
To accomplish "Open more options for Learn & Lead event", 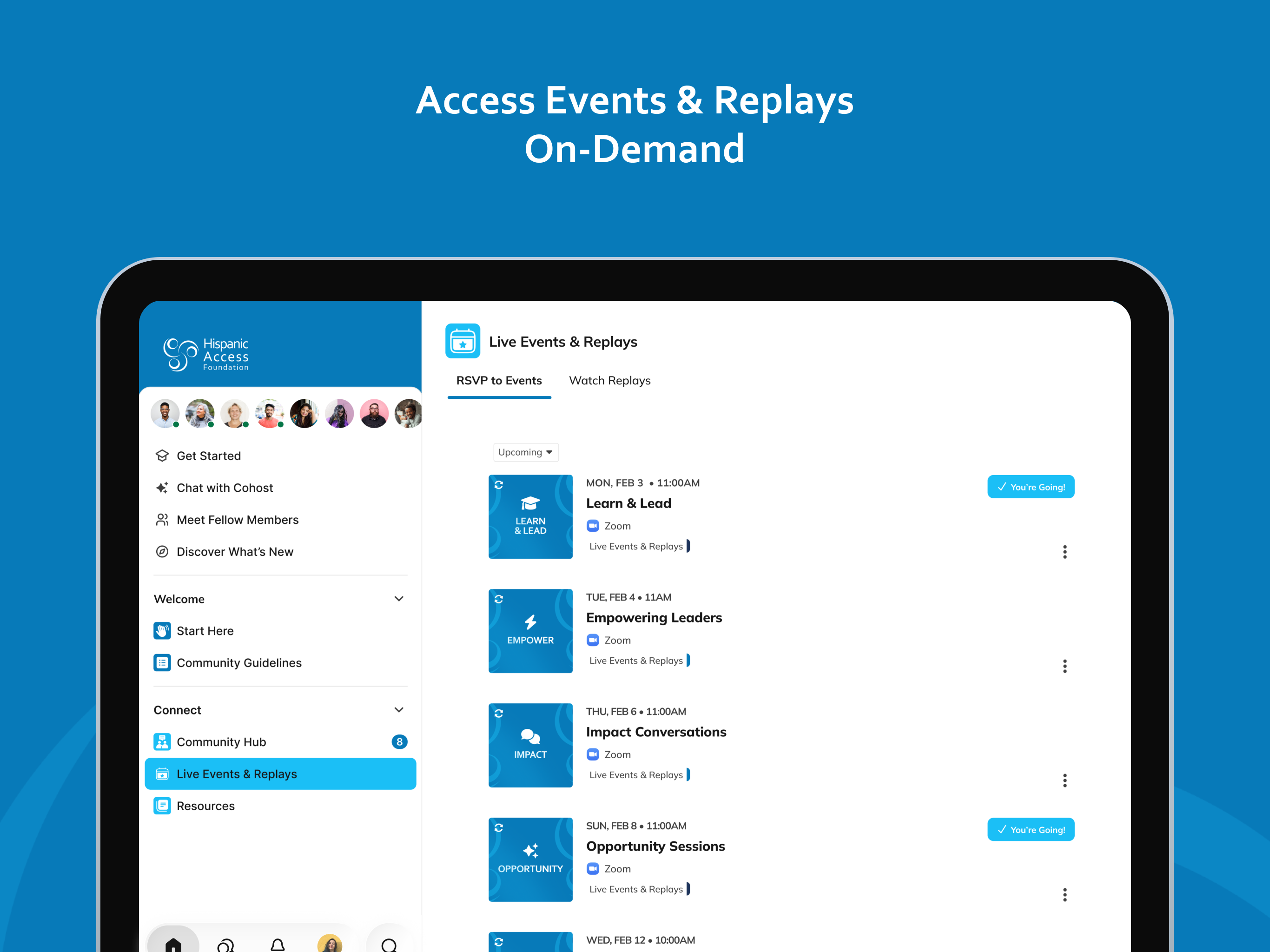I will (x=1065, y=552).
